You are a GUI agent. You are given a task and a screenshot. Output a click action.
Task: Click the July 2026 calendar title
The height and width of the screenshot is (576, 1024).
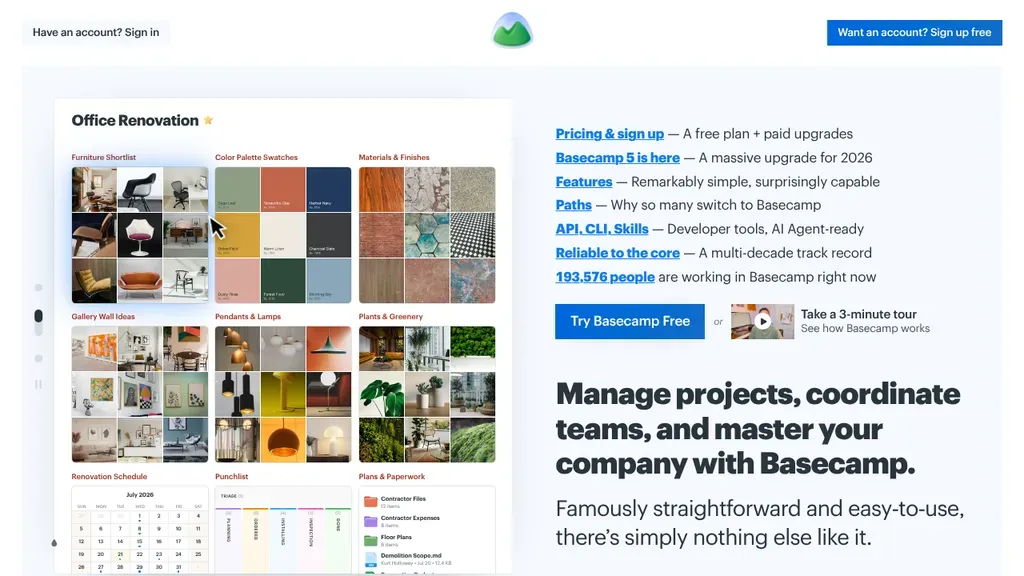pos(140,495)
